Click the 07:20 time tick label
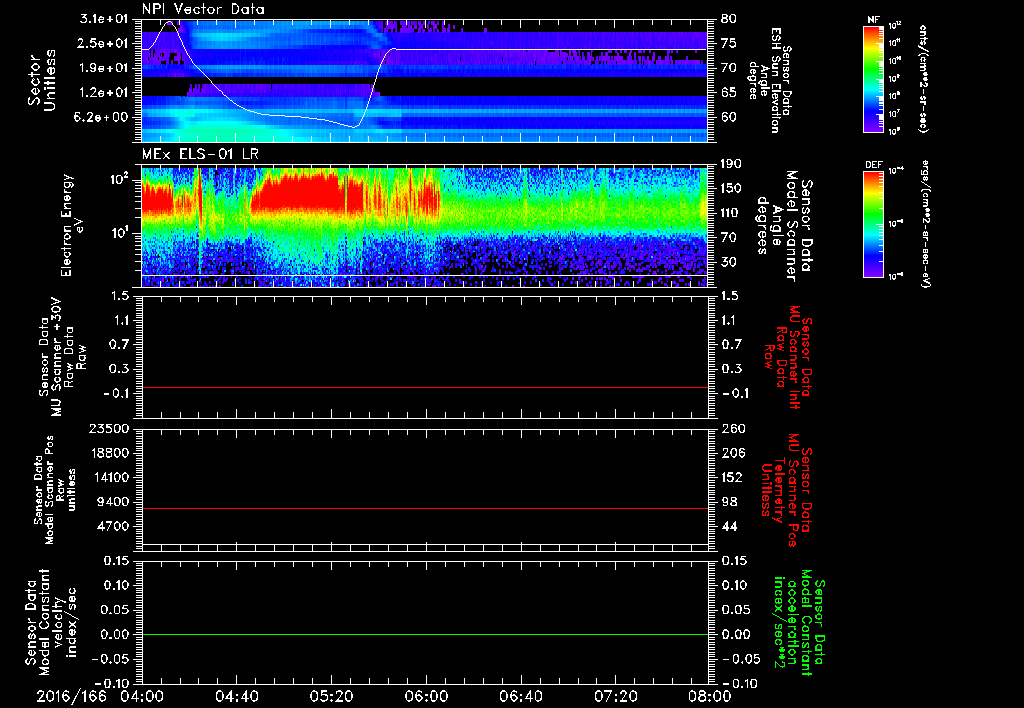This screenshot has width=1024, height=708. [x=615, y=696]
